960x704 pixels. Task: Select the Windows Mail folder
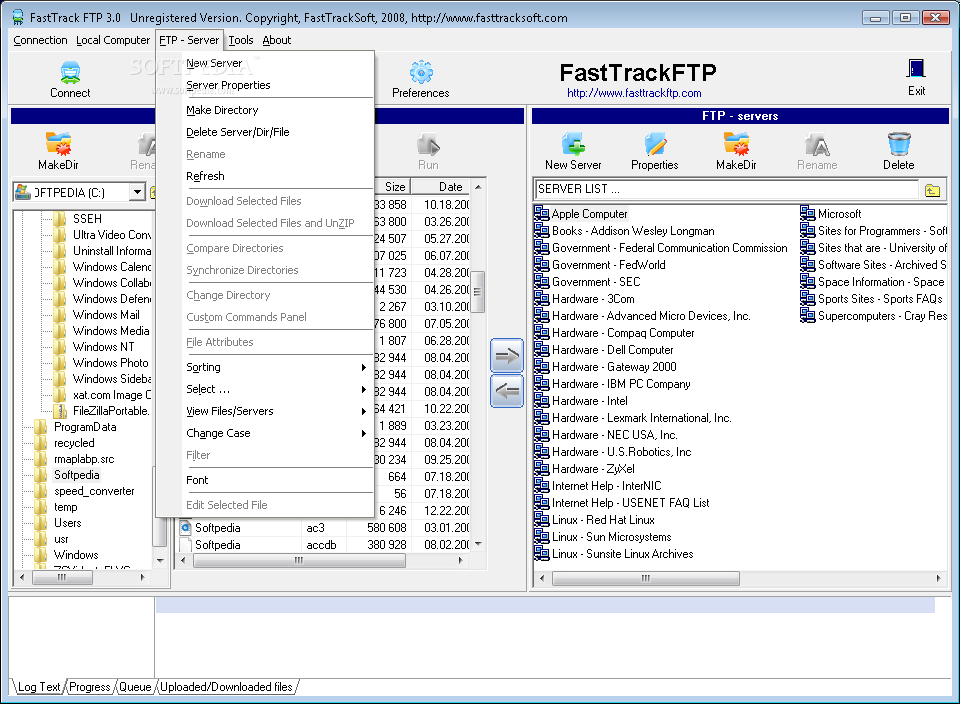[x=97, y=315]
